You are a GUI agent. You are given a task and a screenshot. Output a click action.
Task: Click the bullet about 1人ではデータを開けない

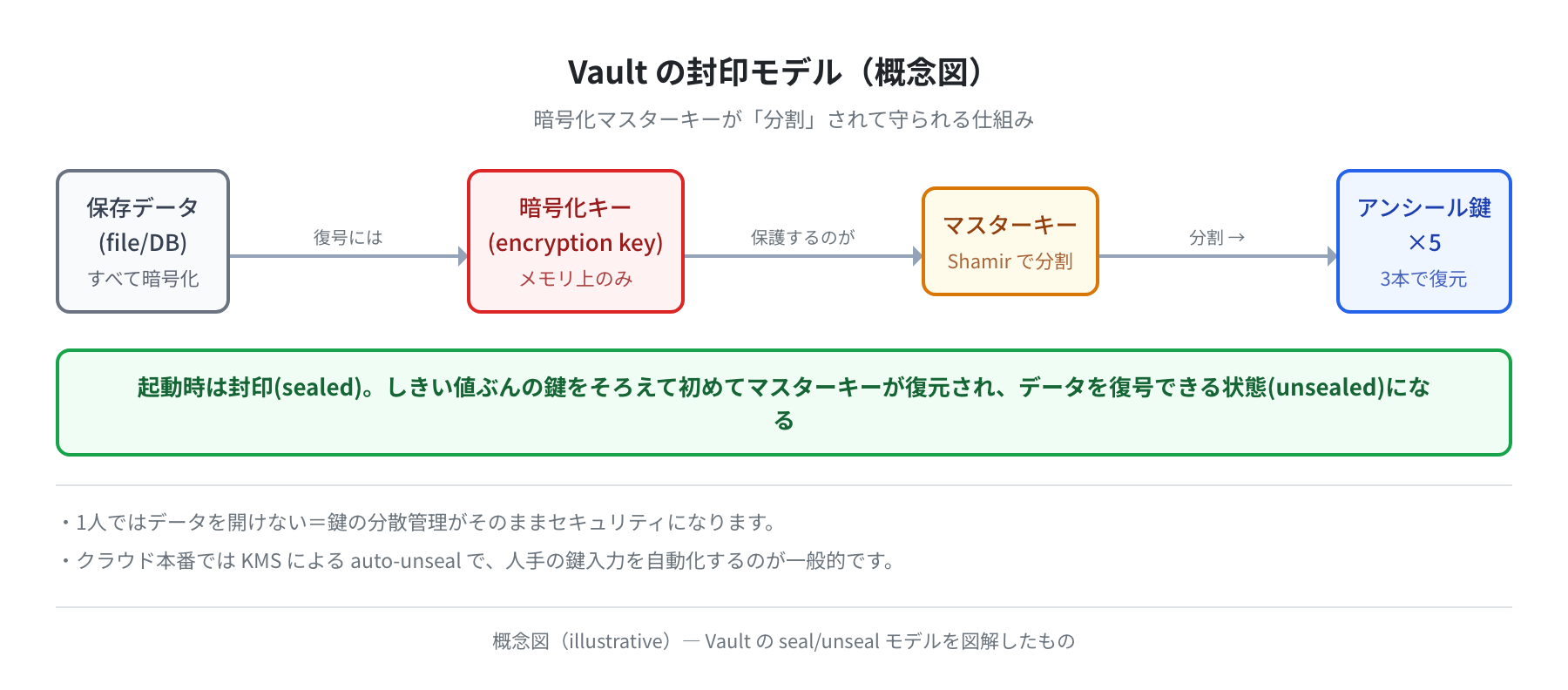[x=418, y=522]
